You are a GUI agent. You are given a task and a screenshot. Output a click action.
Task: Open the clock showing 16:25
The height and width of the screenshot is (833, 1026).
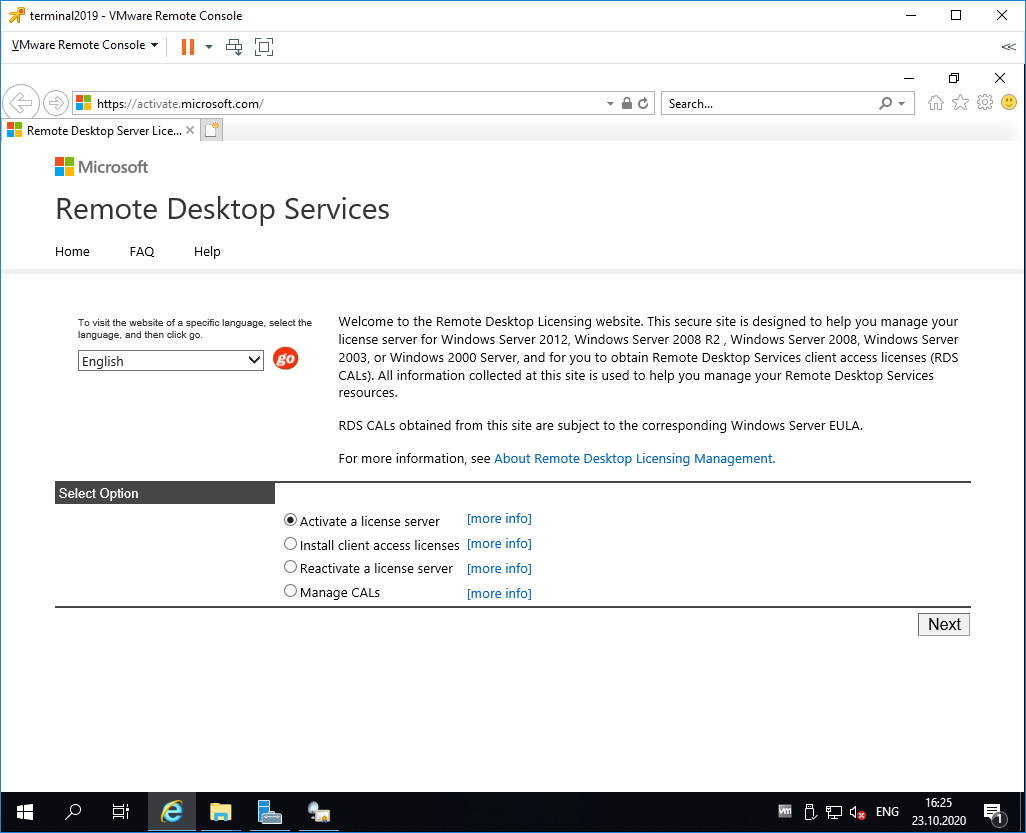pyautogui.click(x=939, y=812)
